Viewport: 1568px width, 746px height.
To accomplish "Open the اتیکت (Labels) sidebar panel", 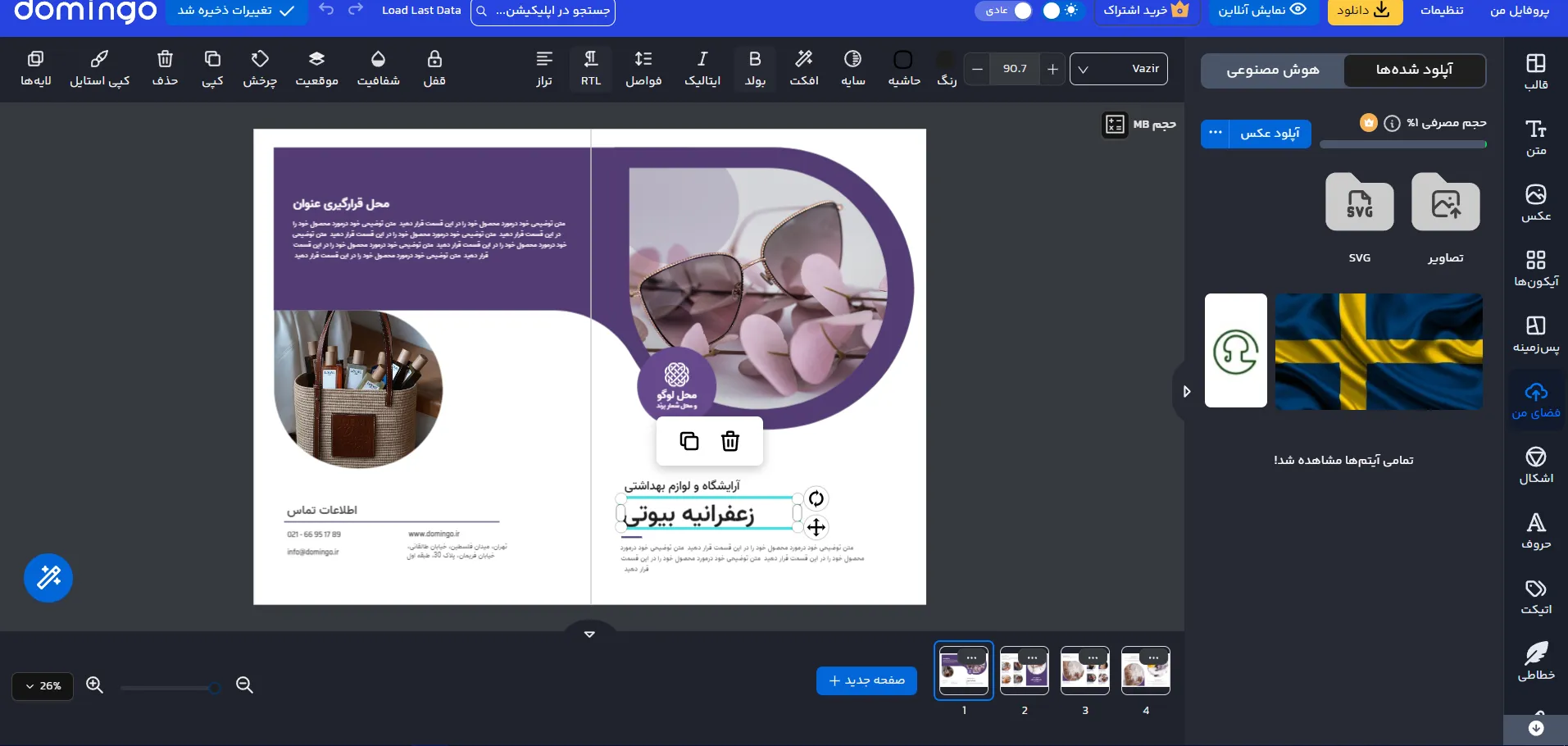I will [1536, 596].
